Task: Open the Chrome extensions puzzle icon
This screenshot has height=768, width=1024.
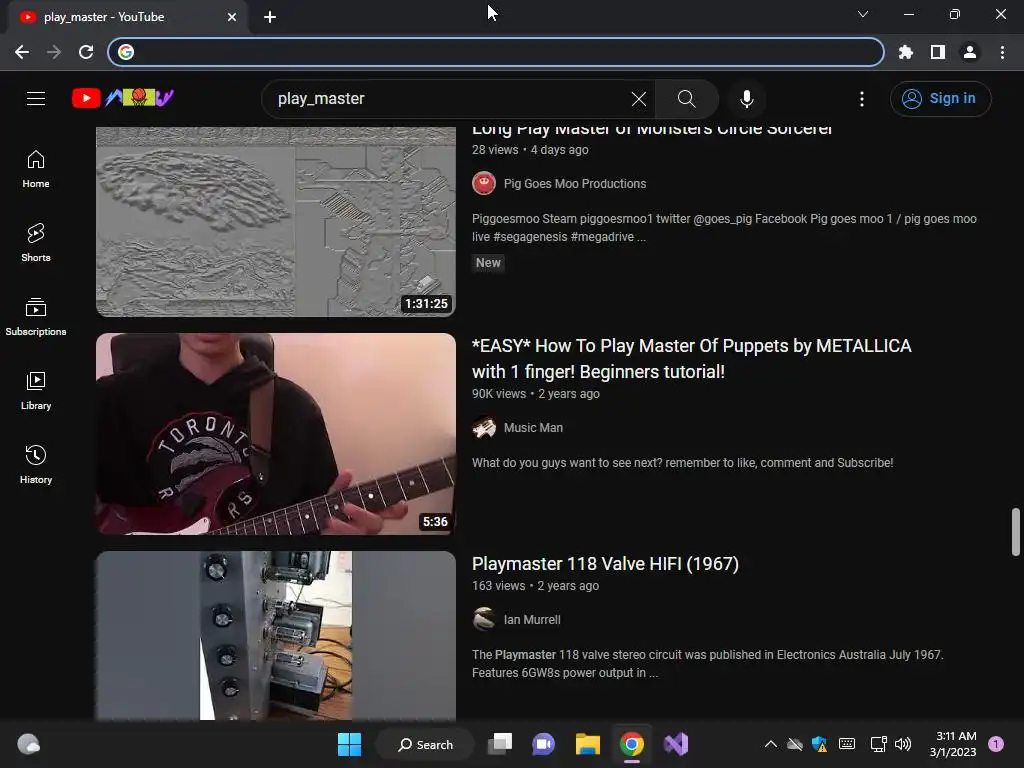Action: 906,52
